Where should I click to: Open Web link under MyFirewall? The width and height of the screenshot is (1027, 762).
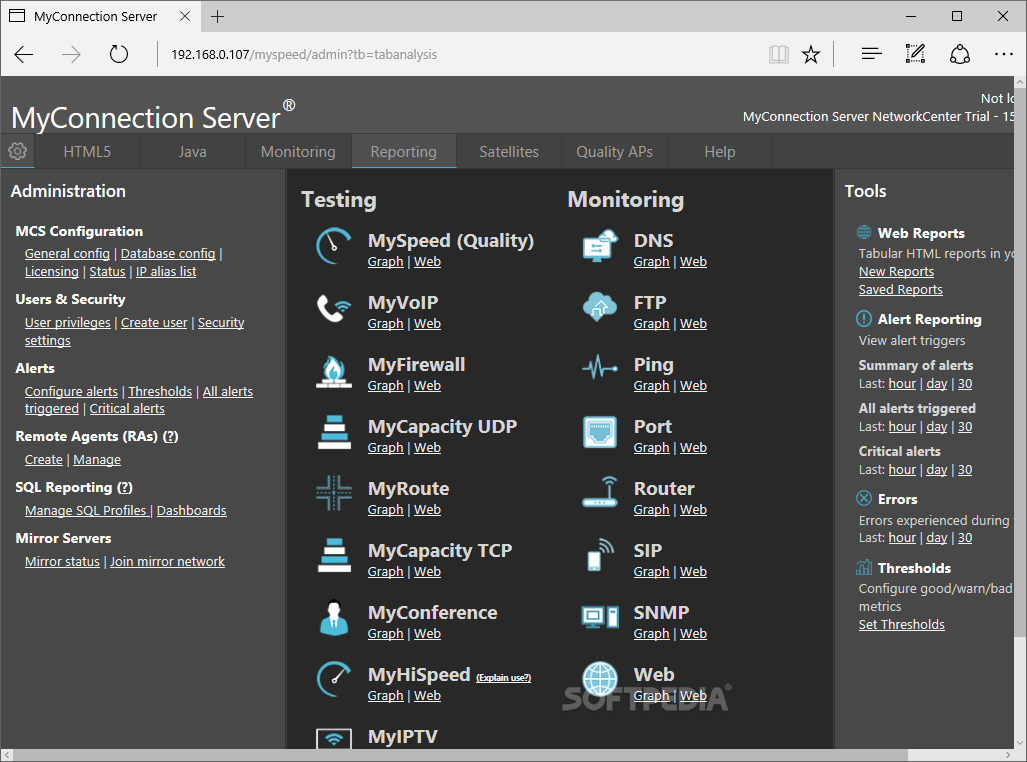pos(428,385)
